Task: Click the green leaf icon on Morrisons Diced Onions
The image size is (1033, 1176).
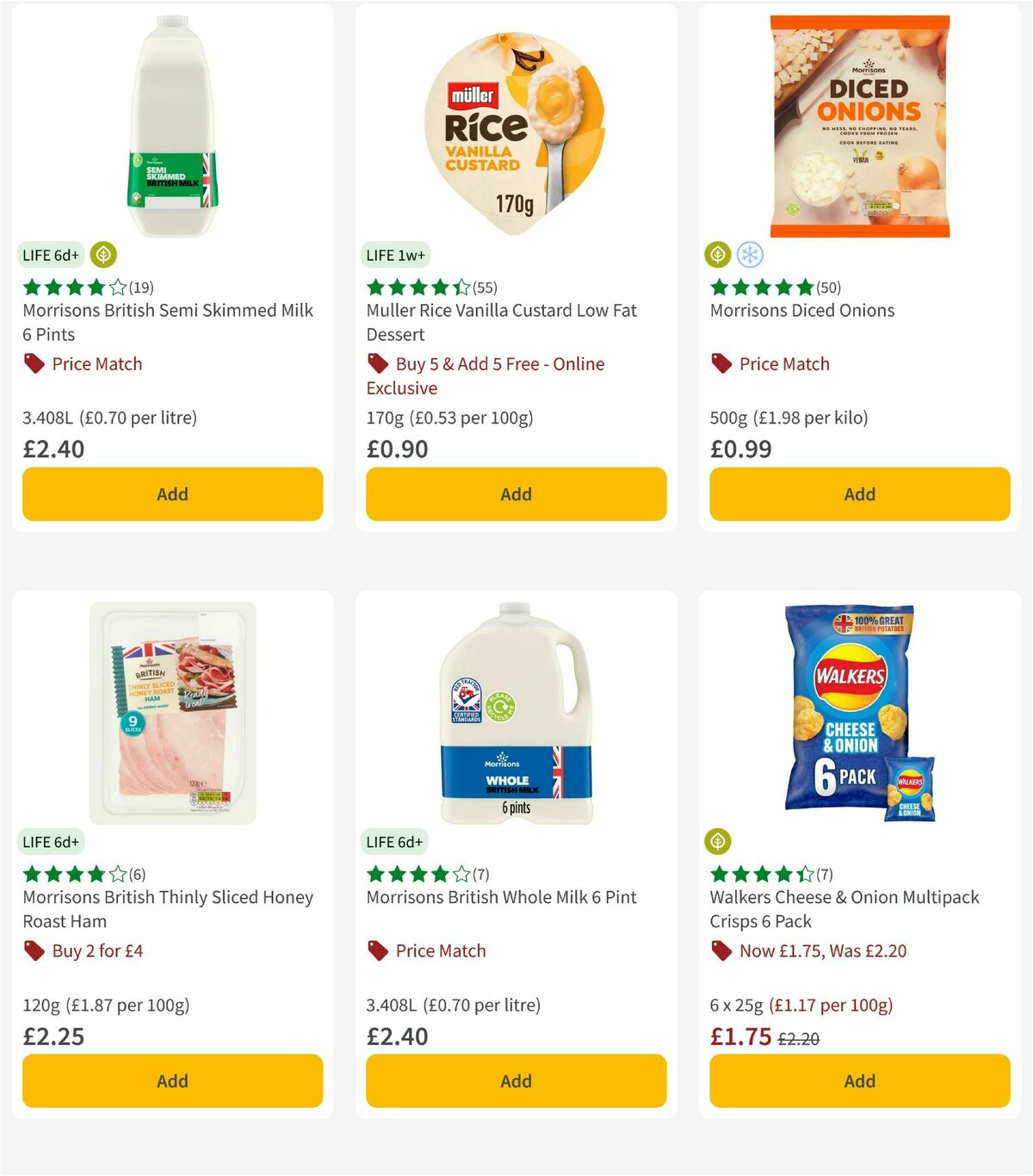Action: 717,256
